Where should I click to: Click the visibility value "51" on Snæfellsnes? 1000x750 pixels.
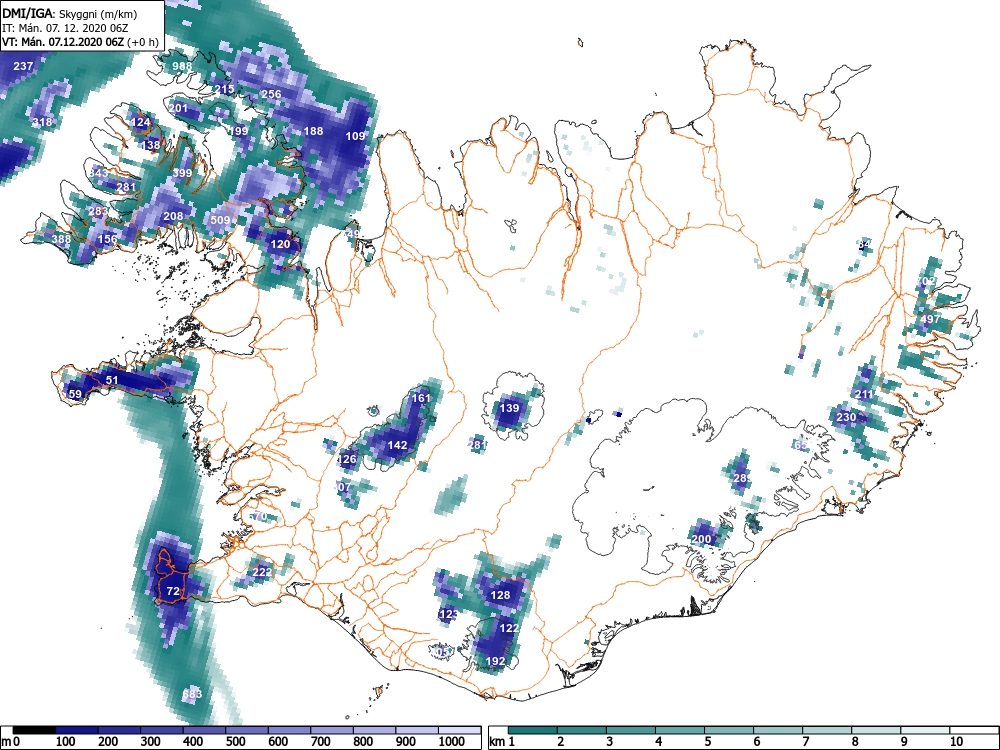[112, 380]
